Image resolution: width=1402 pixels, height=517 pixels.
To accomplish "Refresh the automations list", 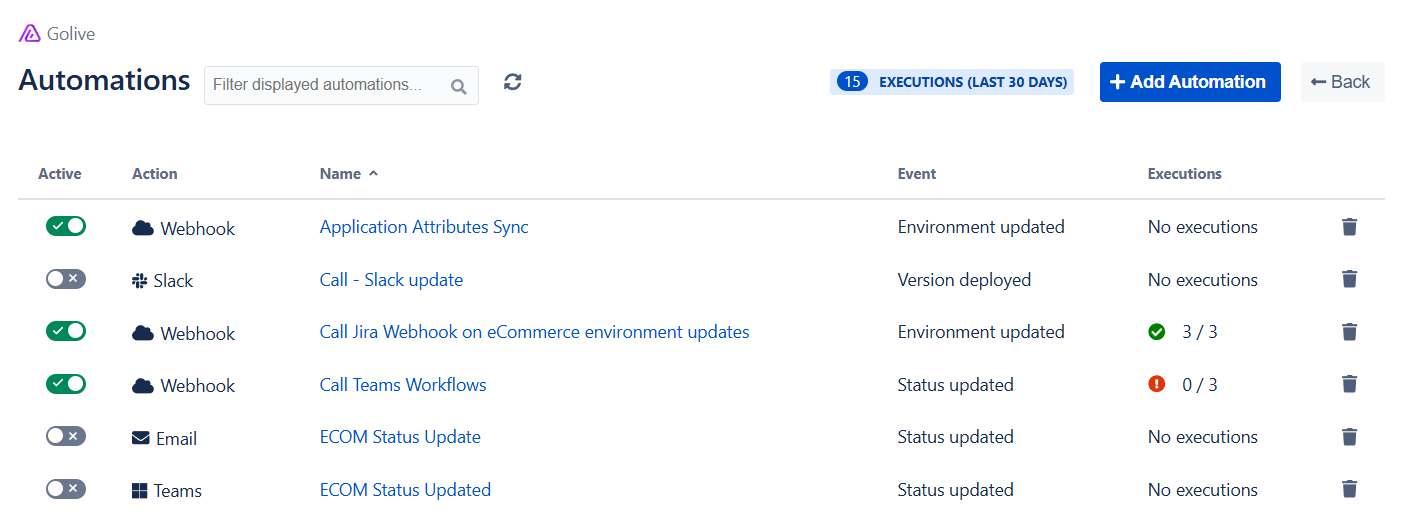I will click(513, 82).
